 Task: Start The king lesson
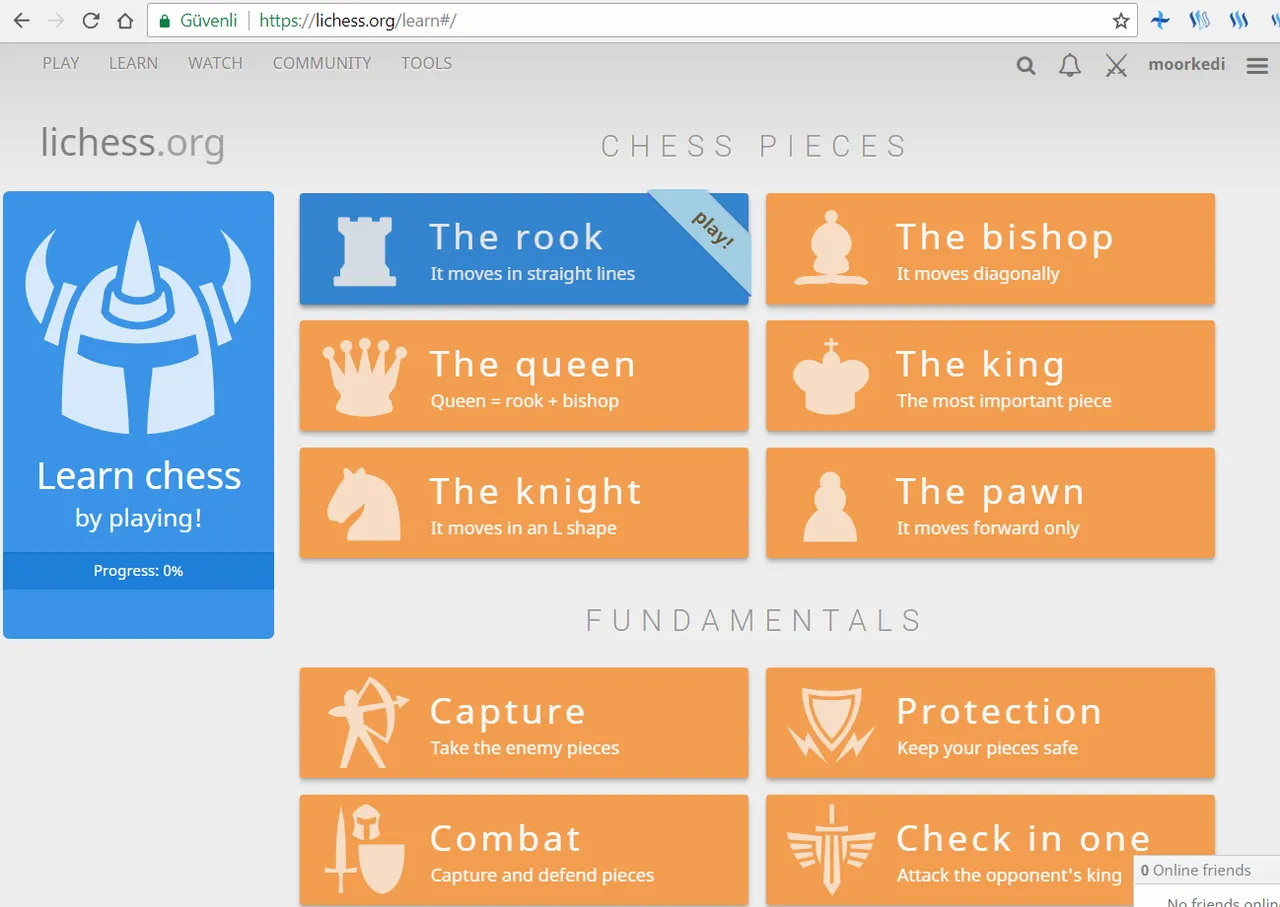(x=990, y=376)
